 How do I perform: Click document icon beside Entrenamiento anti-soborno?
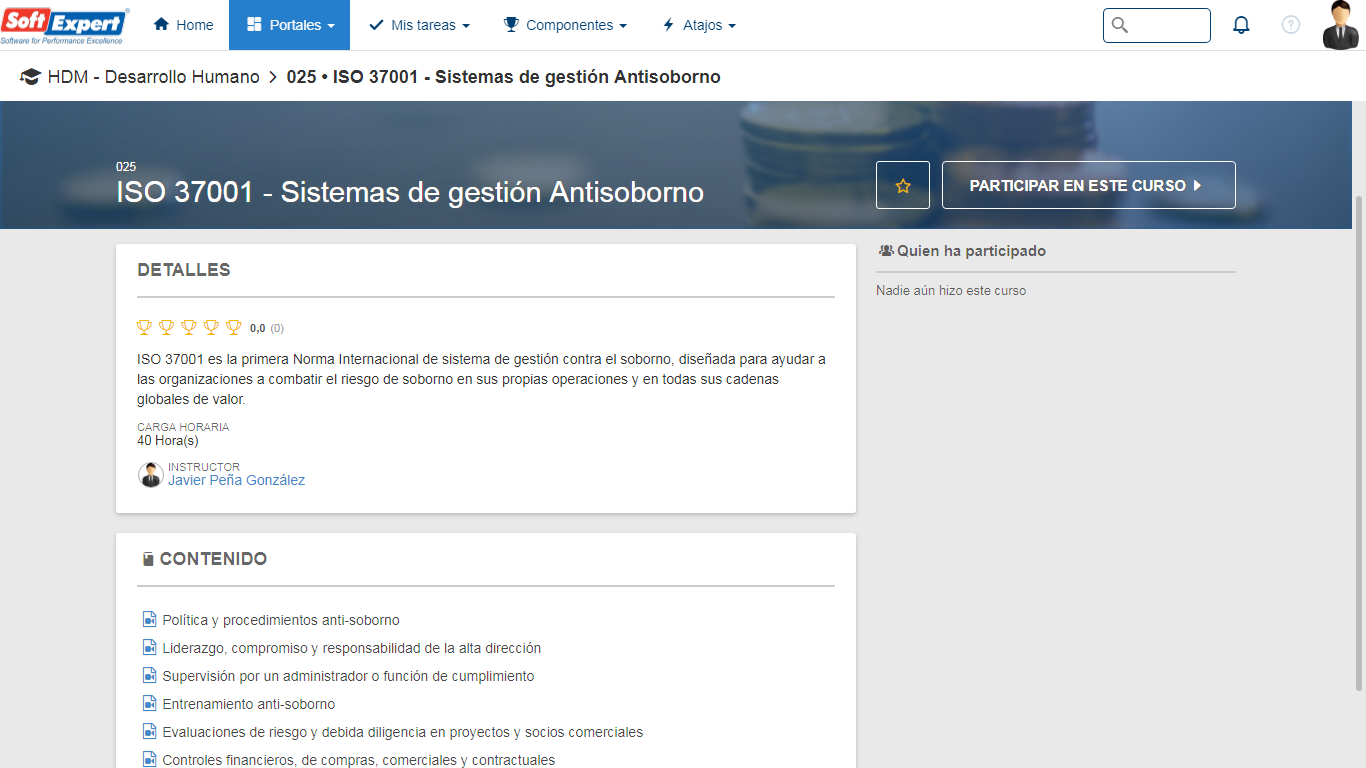coord(150,704)
